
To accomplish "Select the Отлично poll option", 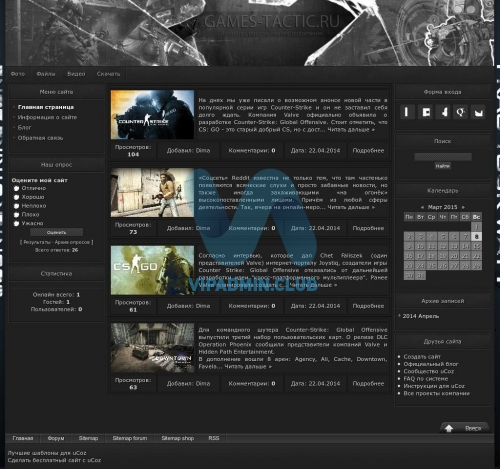I will coord(16,189).
